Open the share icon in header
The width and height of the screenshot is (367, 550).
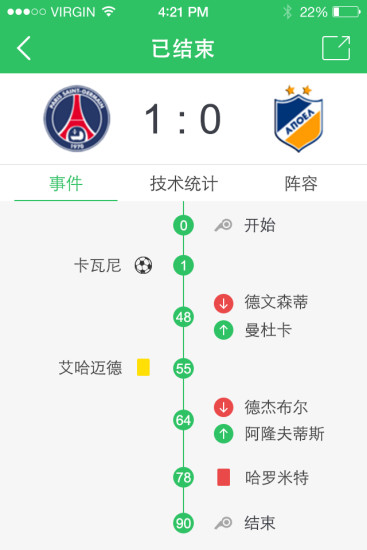point(336,48)
